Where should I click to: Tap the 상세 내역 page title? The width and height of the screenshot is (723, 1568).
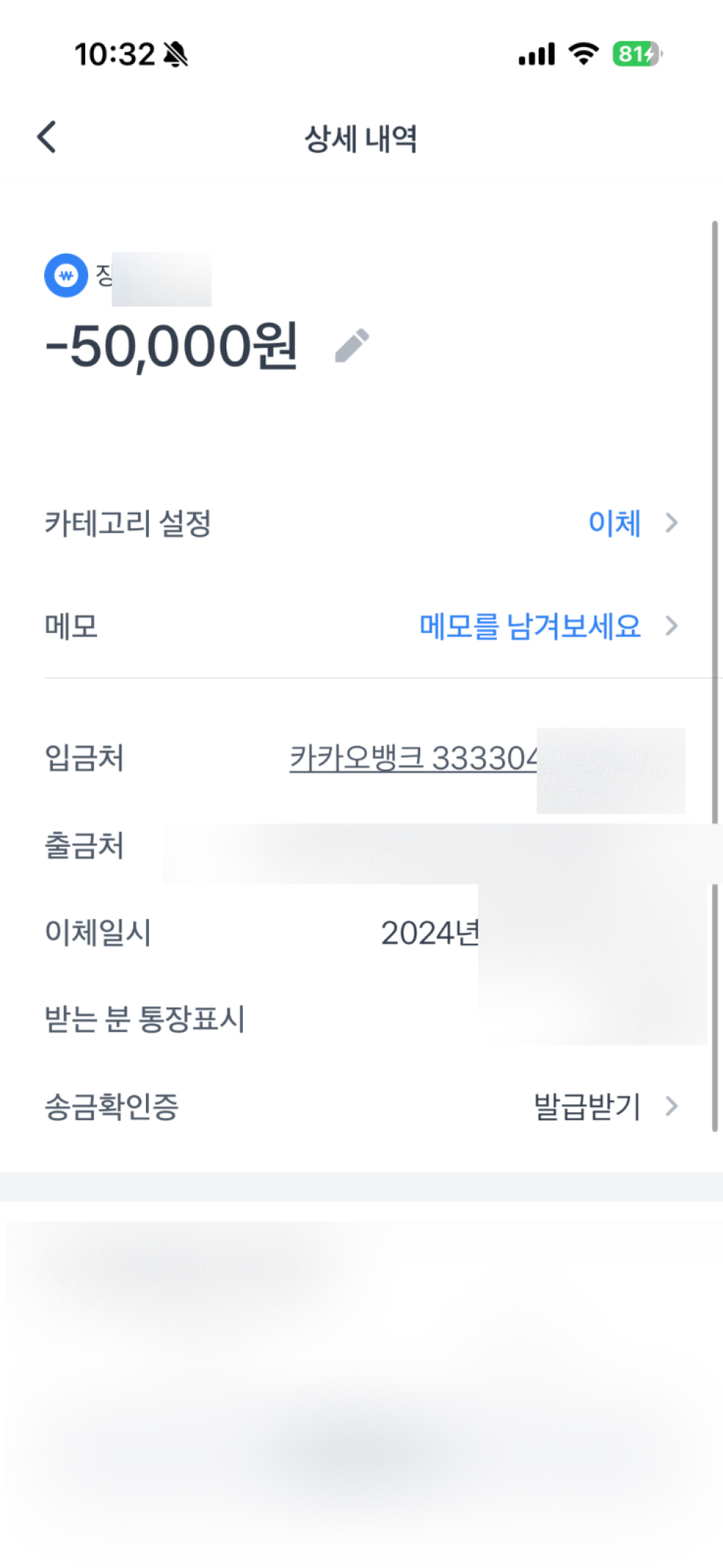click(361, 138)
